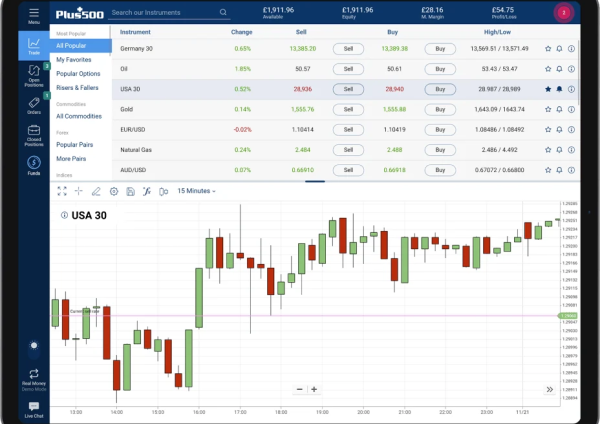Open the Open Positions sidebar icon
Image resolution: width=600 pixels, height=424 pixels.
pos(34,76)
